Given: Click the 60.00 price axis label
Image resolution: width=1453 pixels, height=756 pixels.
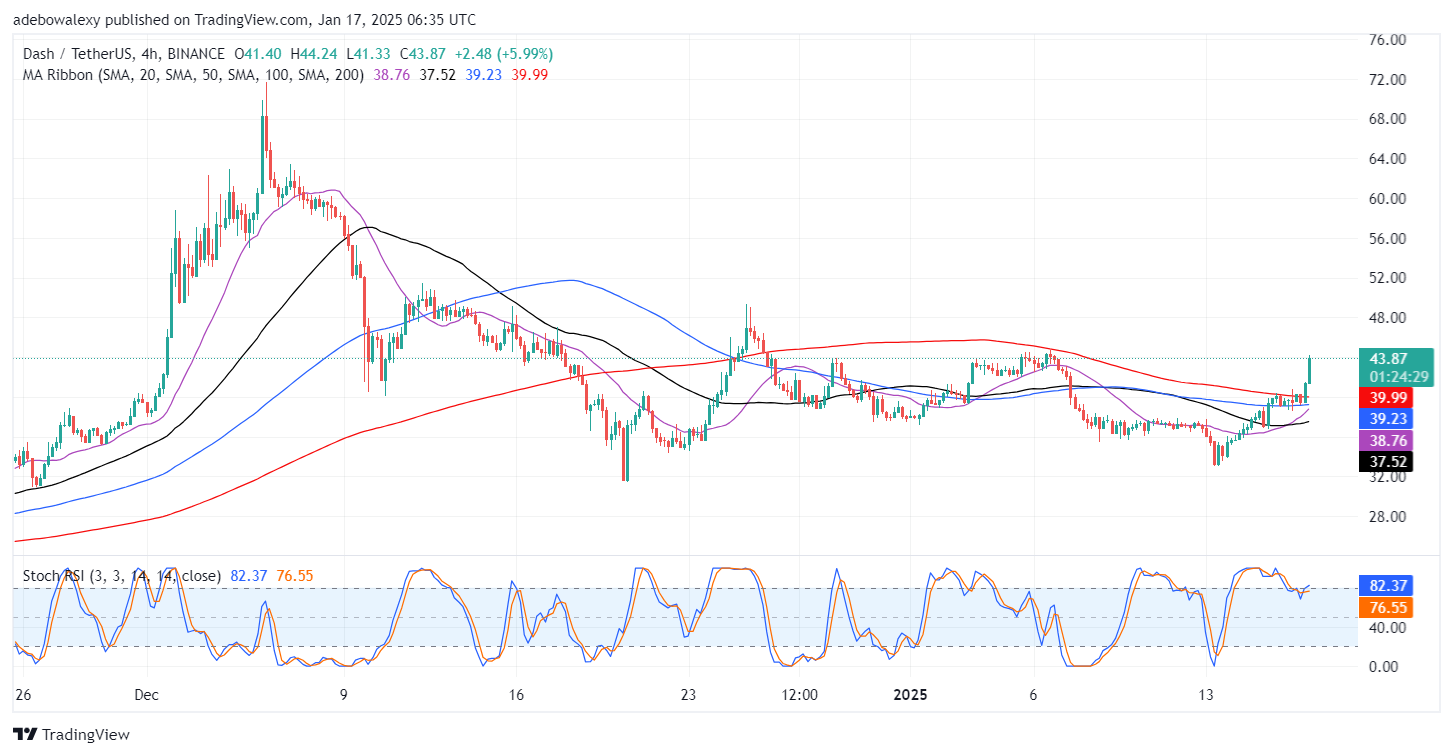Looking at the screenshot, I should 1387,199.
